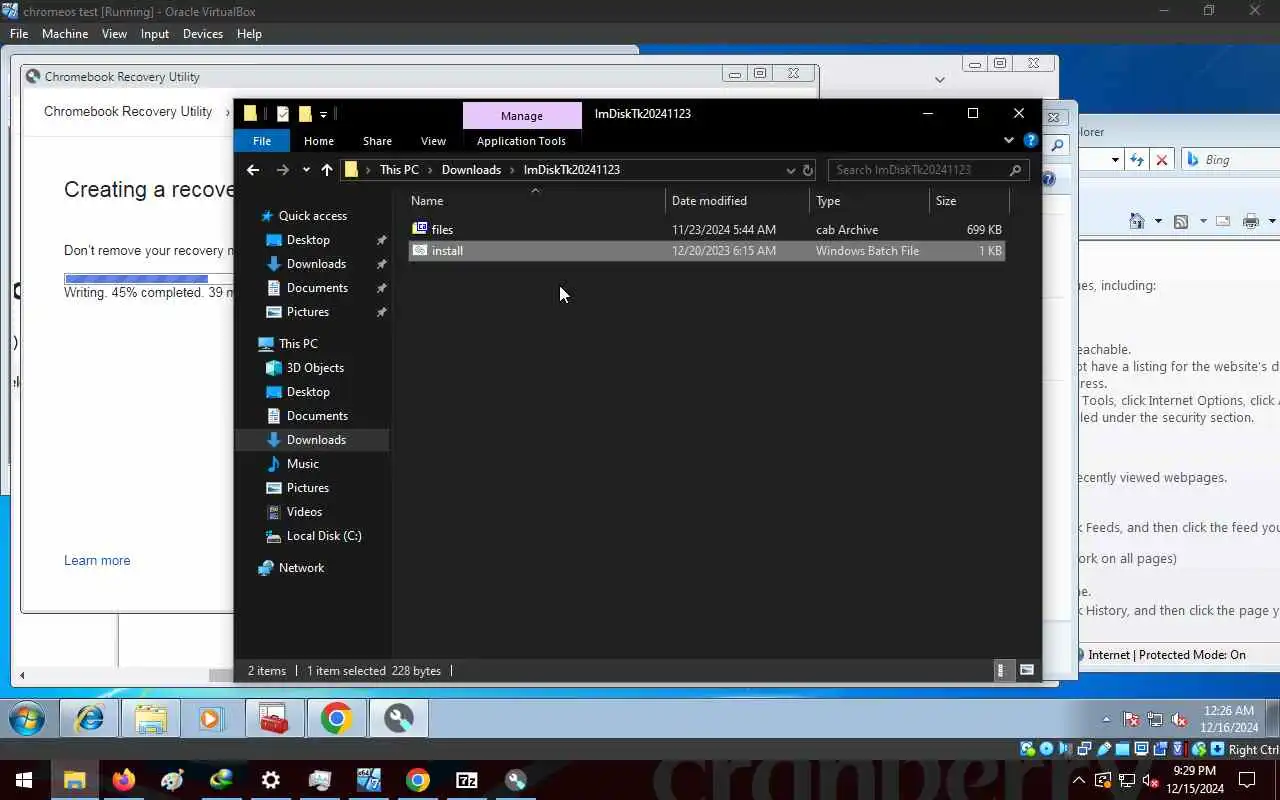The image size is (1280, 800).
Task: Open Chromebook Recovery wrench taskbar icon
Action: (x=399, y=719)
